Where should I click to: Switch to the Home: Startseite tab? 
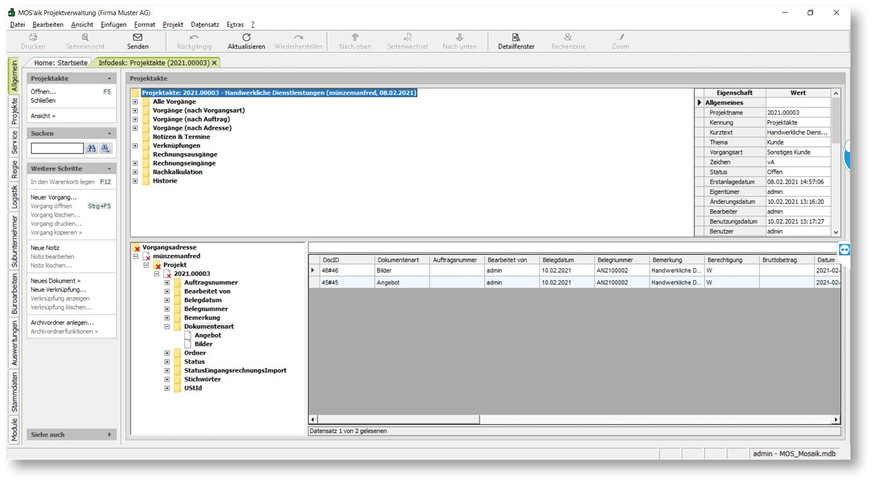61,62
